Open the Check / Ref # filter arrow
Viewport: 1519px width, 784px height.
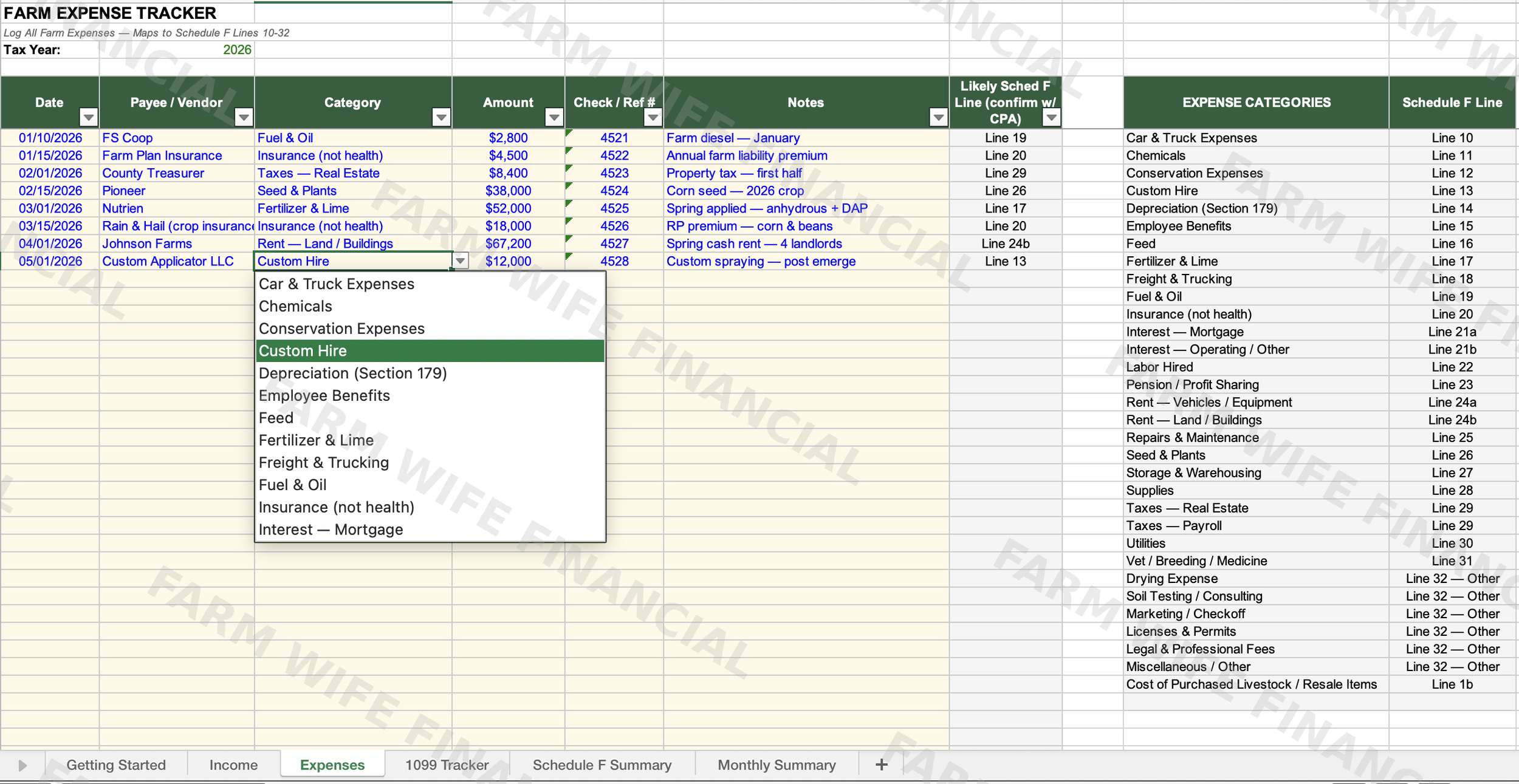pyautogui.click(x=653, y=117)
